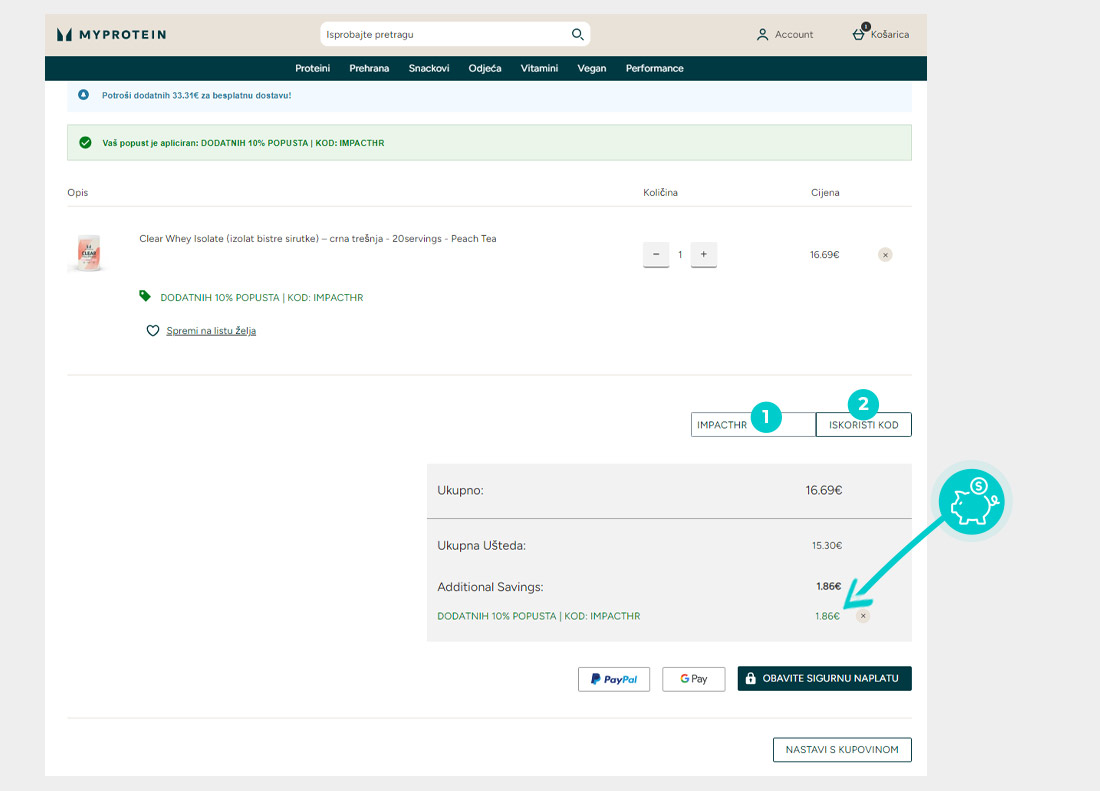1100x791 pixels.
Task: Click the quantity value 1
Action: pyautogui.click(x=680, y=255)
